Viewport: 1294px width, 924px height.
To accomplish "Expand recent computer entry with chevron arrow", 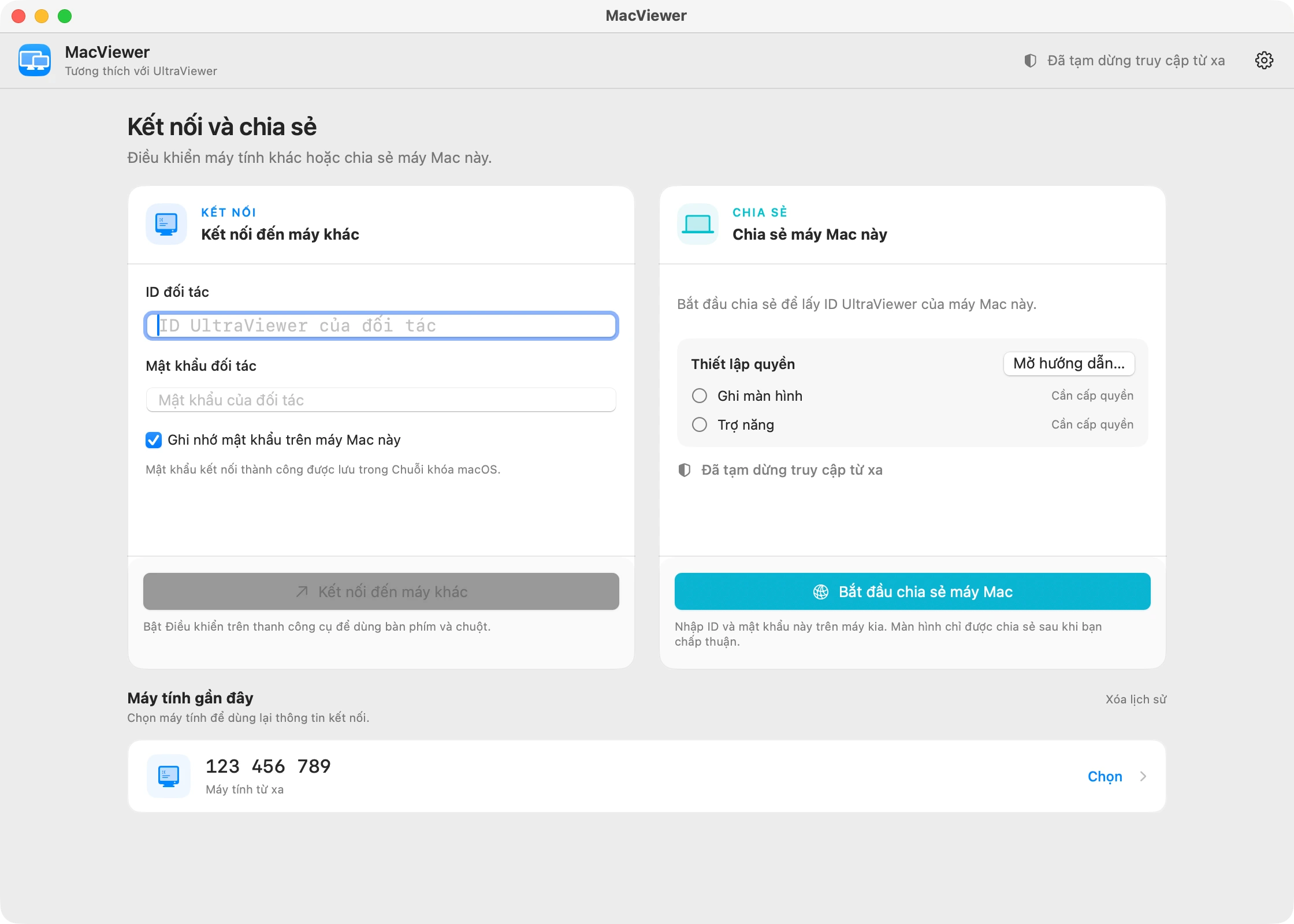I will (x=1143, y=776).
